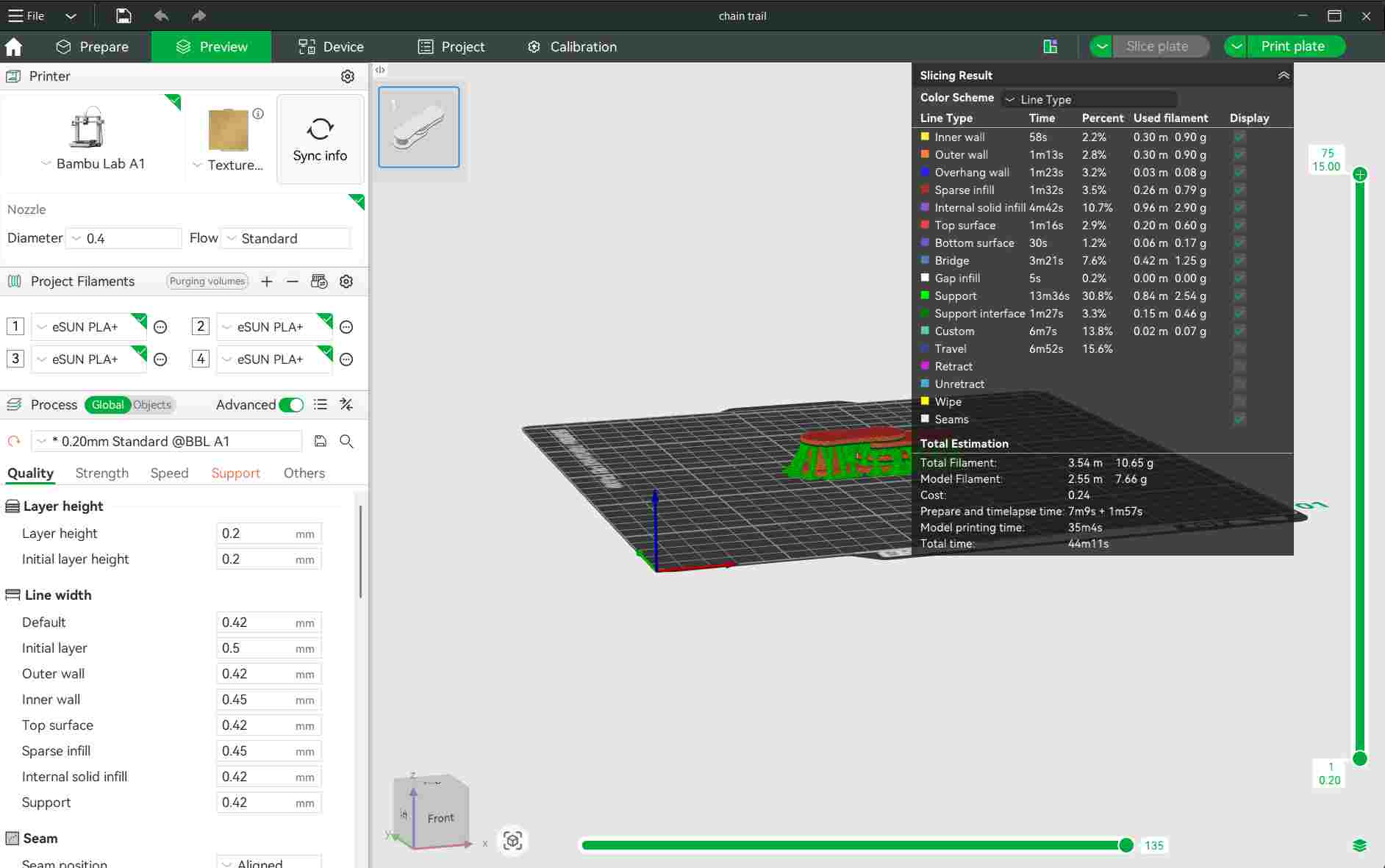Edit filament 4 settings via ellipsis icon
Screen dimensions: 1385x868
pyautogui.click(x=346, y=359)
